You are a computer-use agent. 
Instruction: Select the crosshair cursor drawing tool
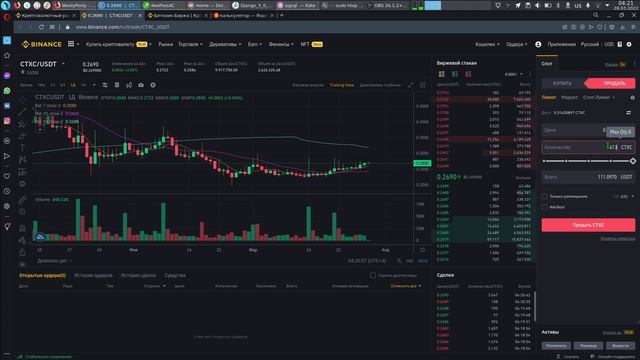(22, 99)
